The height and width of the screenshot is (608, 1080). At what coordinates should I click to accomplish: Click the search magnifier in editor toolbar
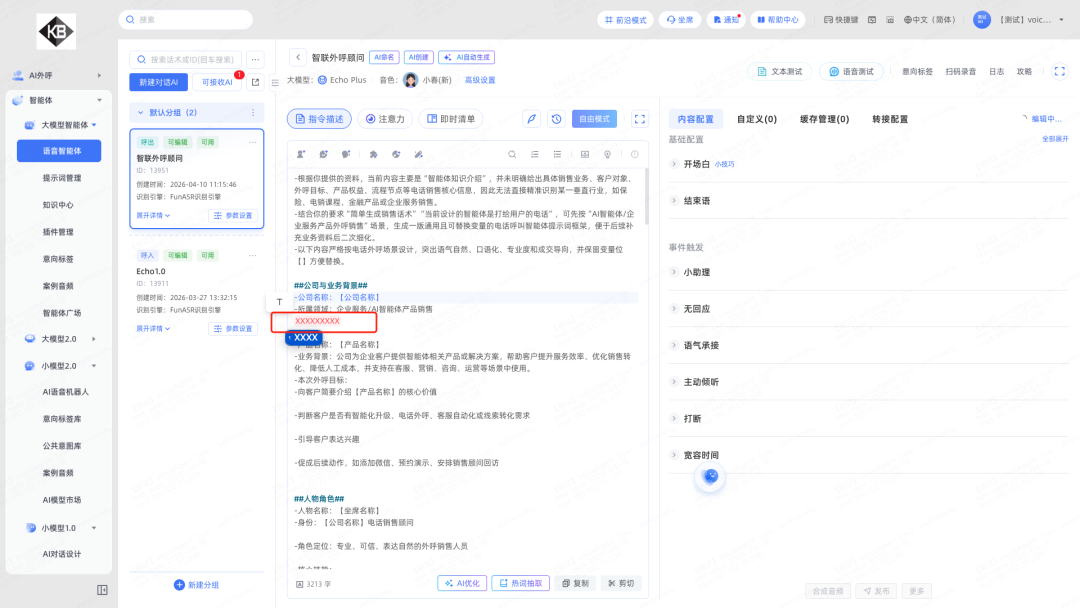click(512, 154)
